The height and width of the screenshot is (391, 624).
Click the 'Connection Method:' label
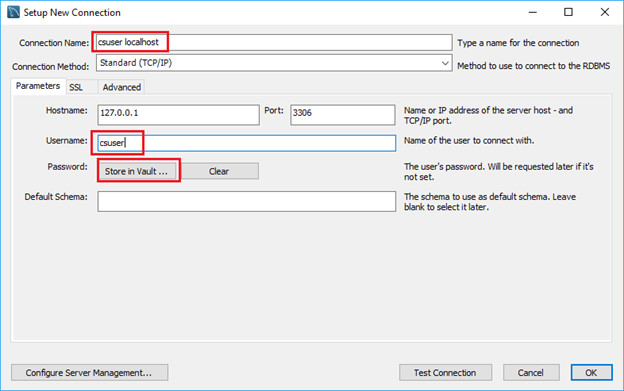click(51, 67)
